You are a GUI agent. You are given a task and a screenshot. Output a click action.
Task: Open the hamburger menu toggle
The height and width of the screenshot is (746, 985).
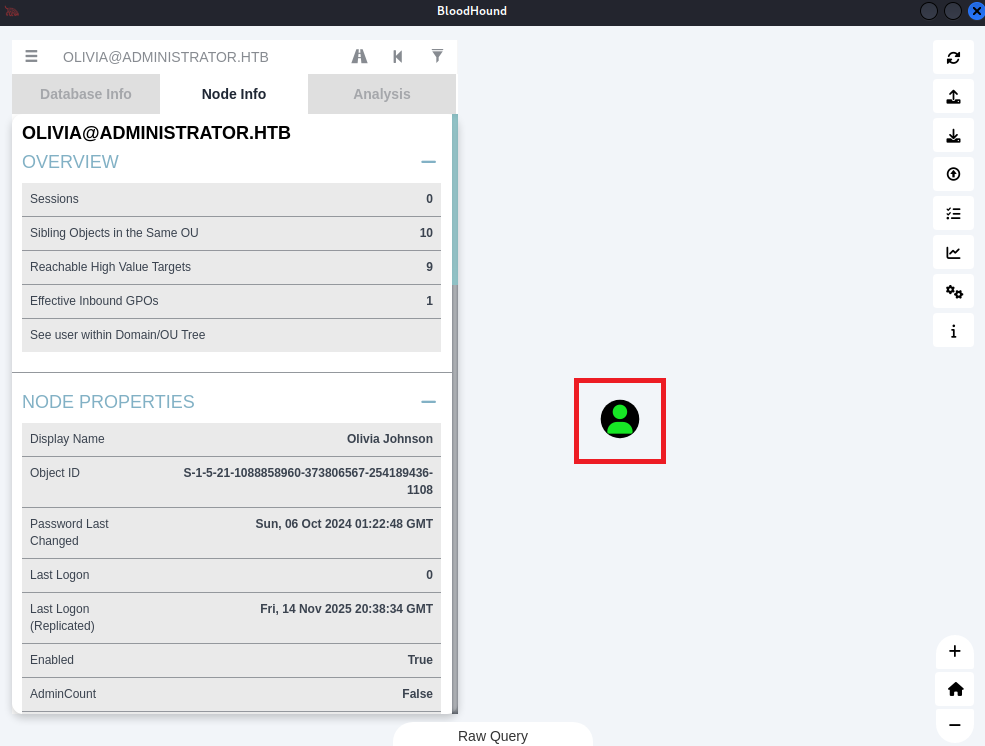pyautogui.click(x=32, y=57)
